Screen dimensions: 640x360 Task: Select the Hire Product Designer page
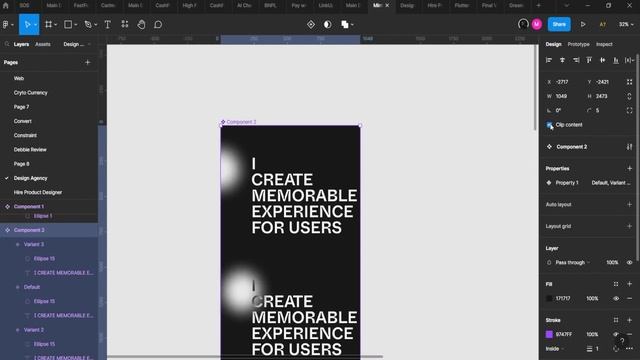pyautogui.click(x=38, y=193)
